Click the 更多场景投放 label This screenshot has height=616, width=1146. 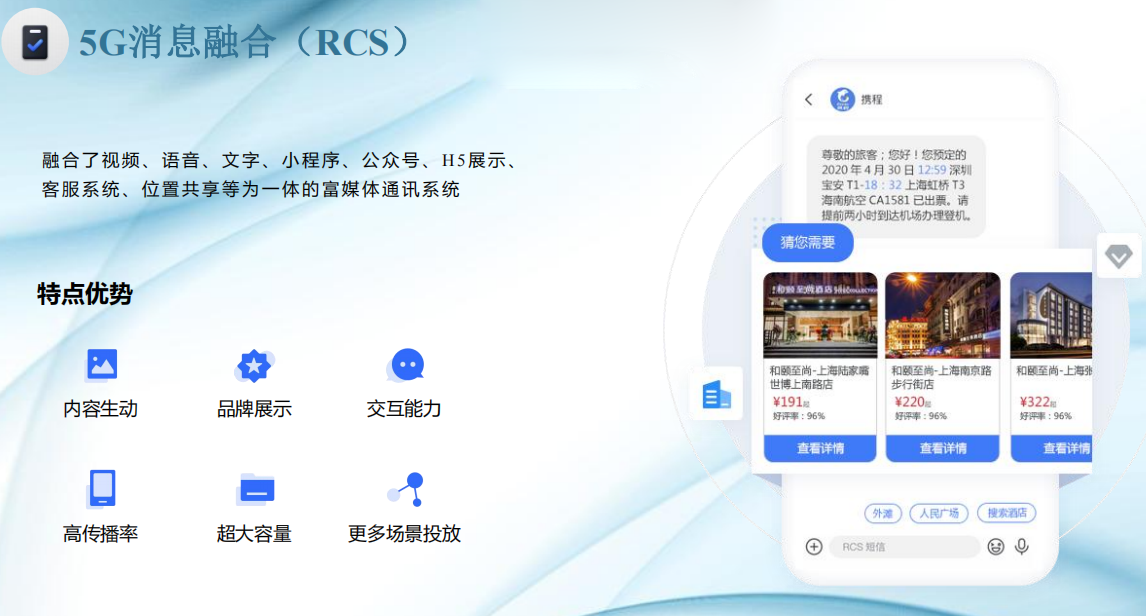coord(404,533)
